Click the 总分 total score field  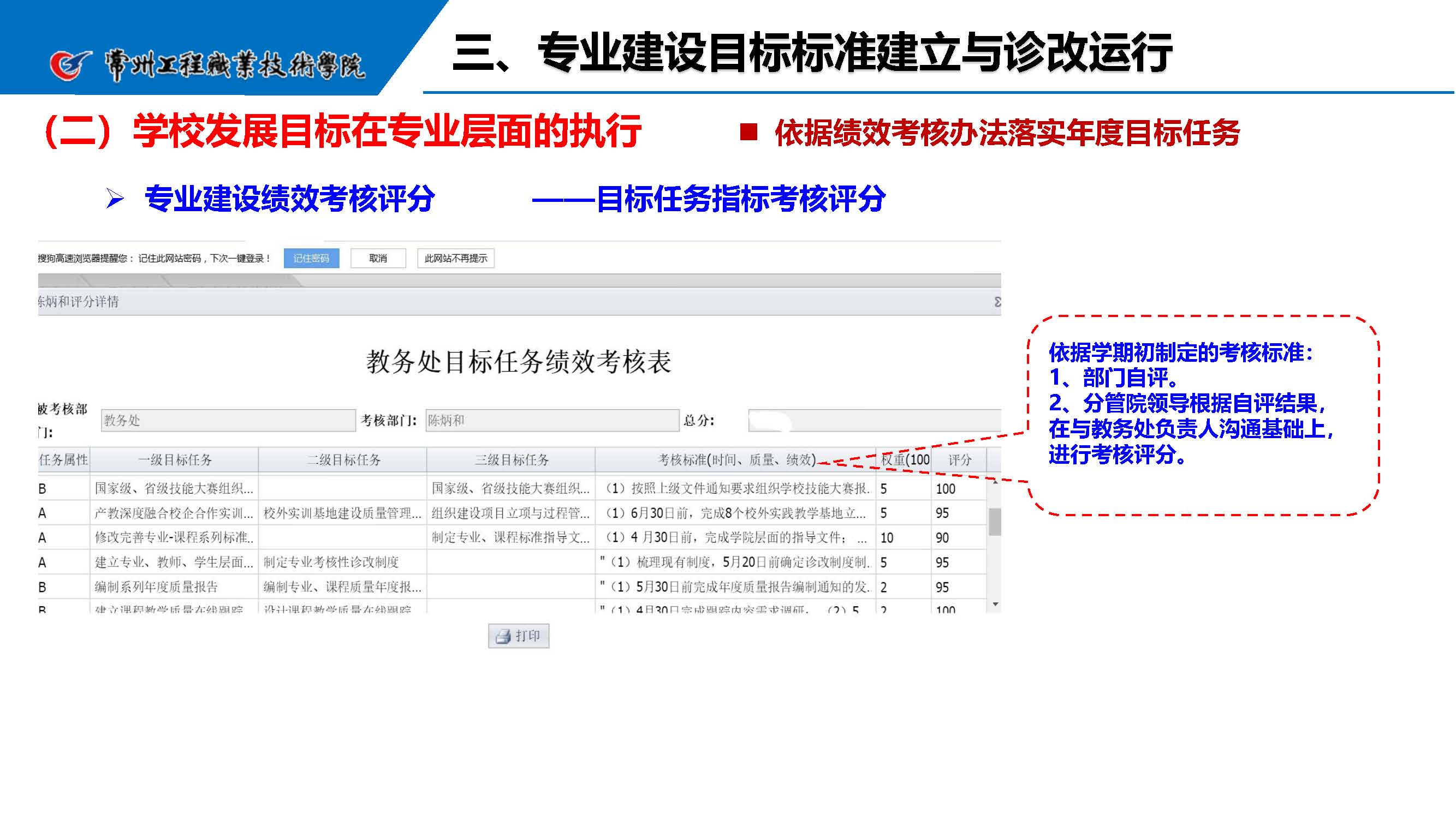(874, 420)
